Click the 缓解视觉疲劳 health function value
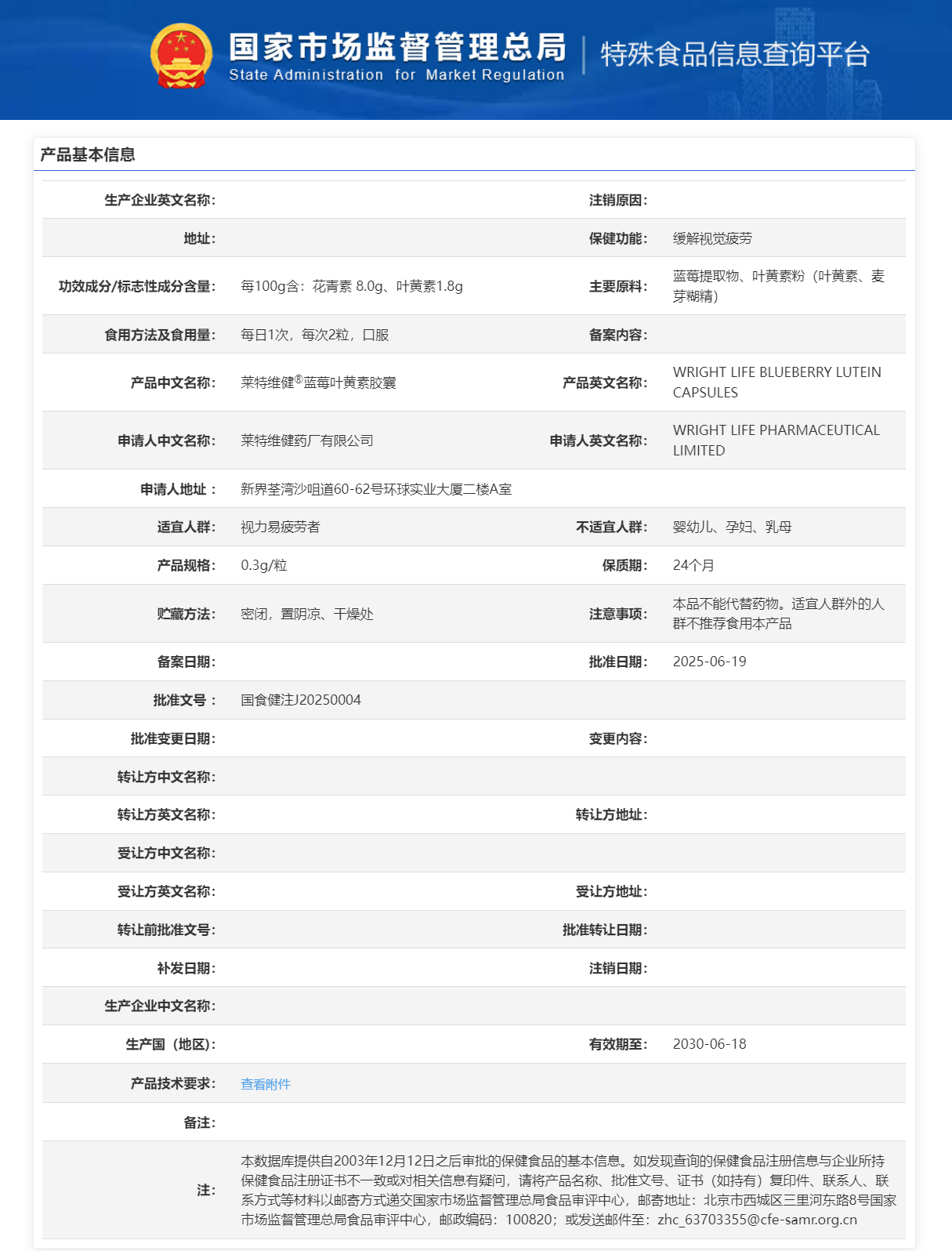 [712, 238]
